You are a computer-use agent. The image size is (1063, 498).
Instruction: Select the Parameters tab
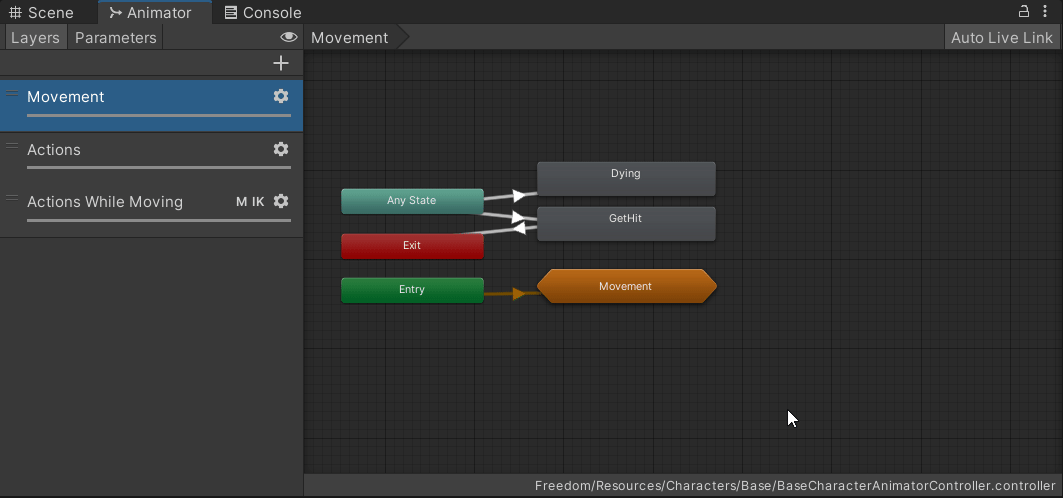(x=115, y=38)
